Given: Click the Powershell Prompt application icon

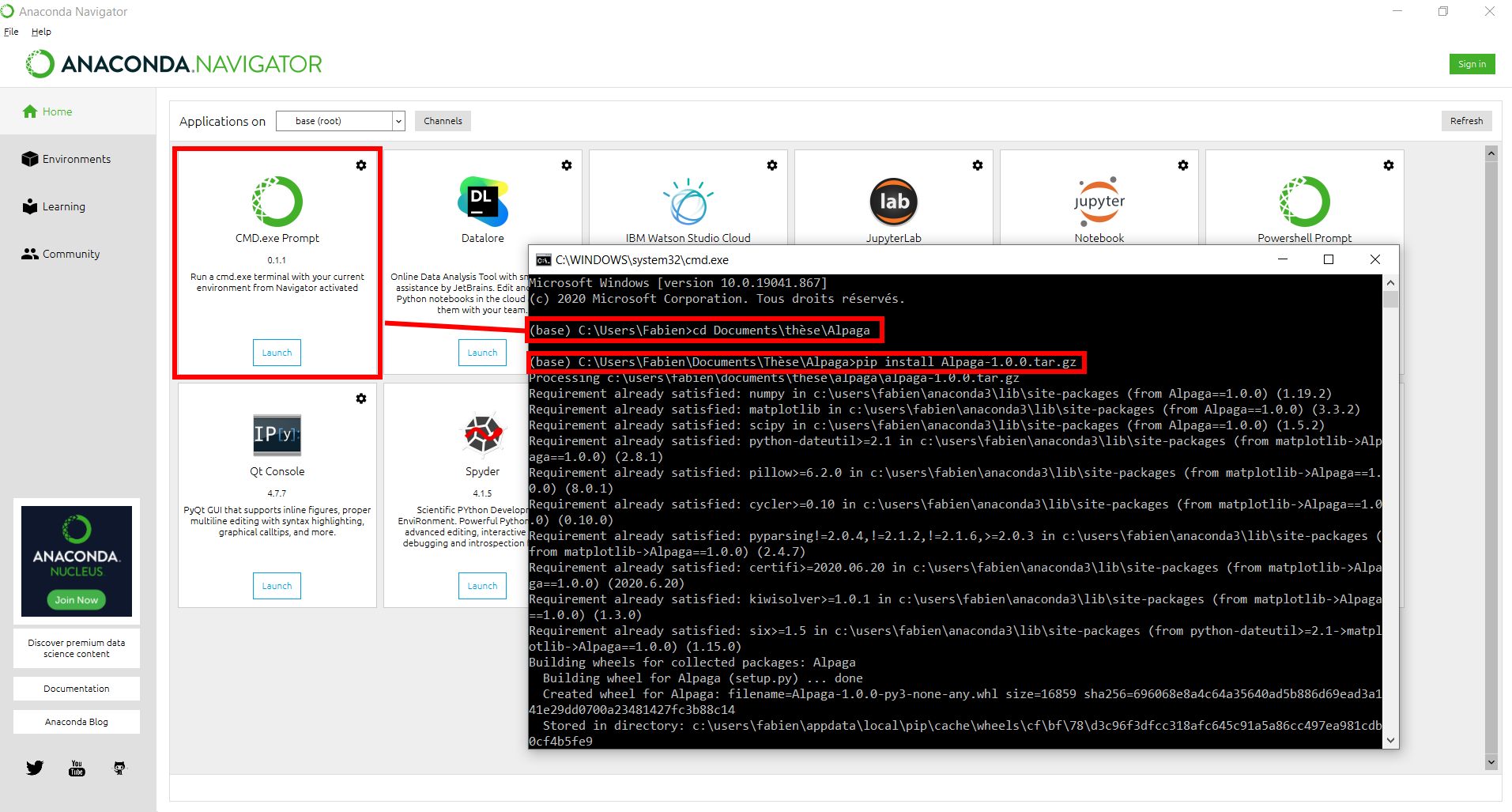Looking at the screenshot, I should coord(1305,202).
